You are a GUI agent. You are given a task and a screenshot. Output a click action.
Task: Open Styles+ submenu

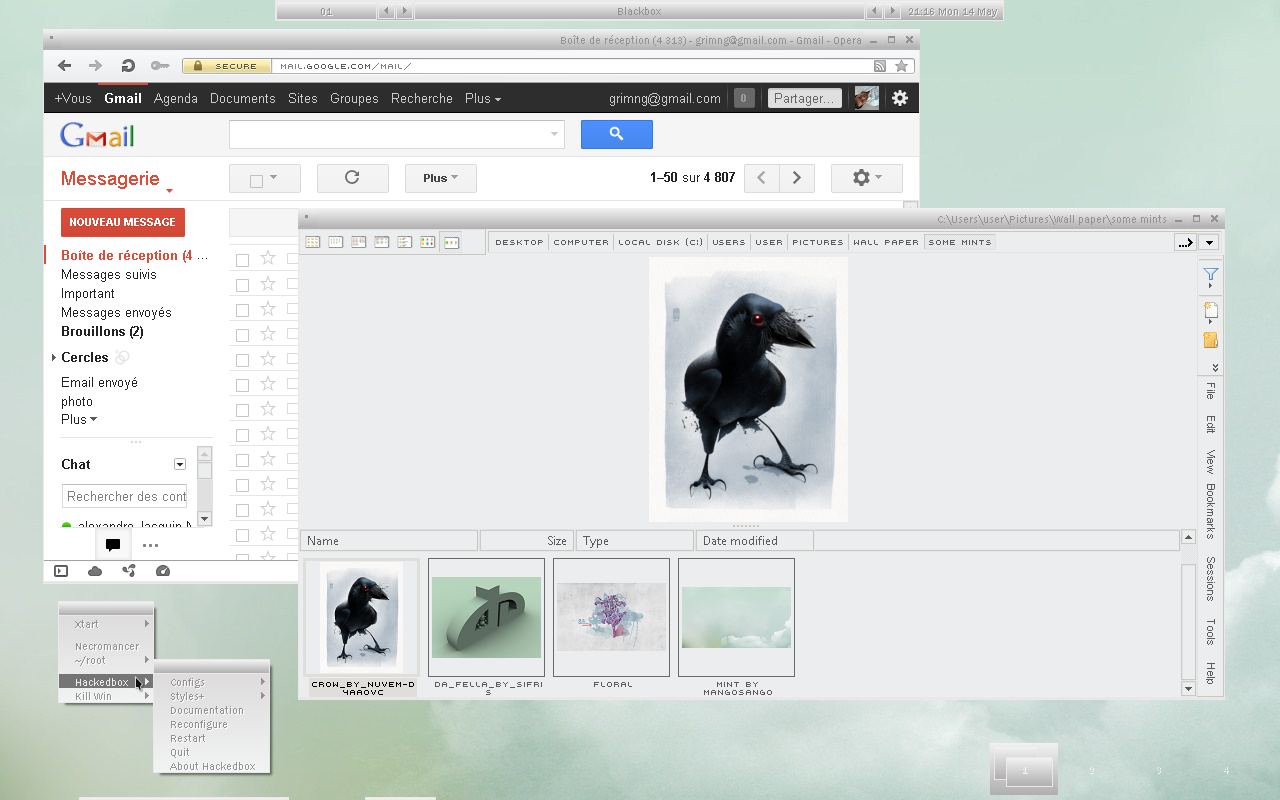(212, 696)
